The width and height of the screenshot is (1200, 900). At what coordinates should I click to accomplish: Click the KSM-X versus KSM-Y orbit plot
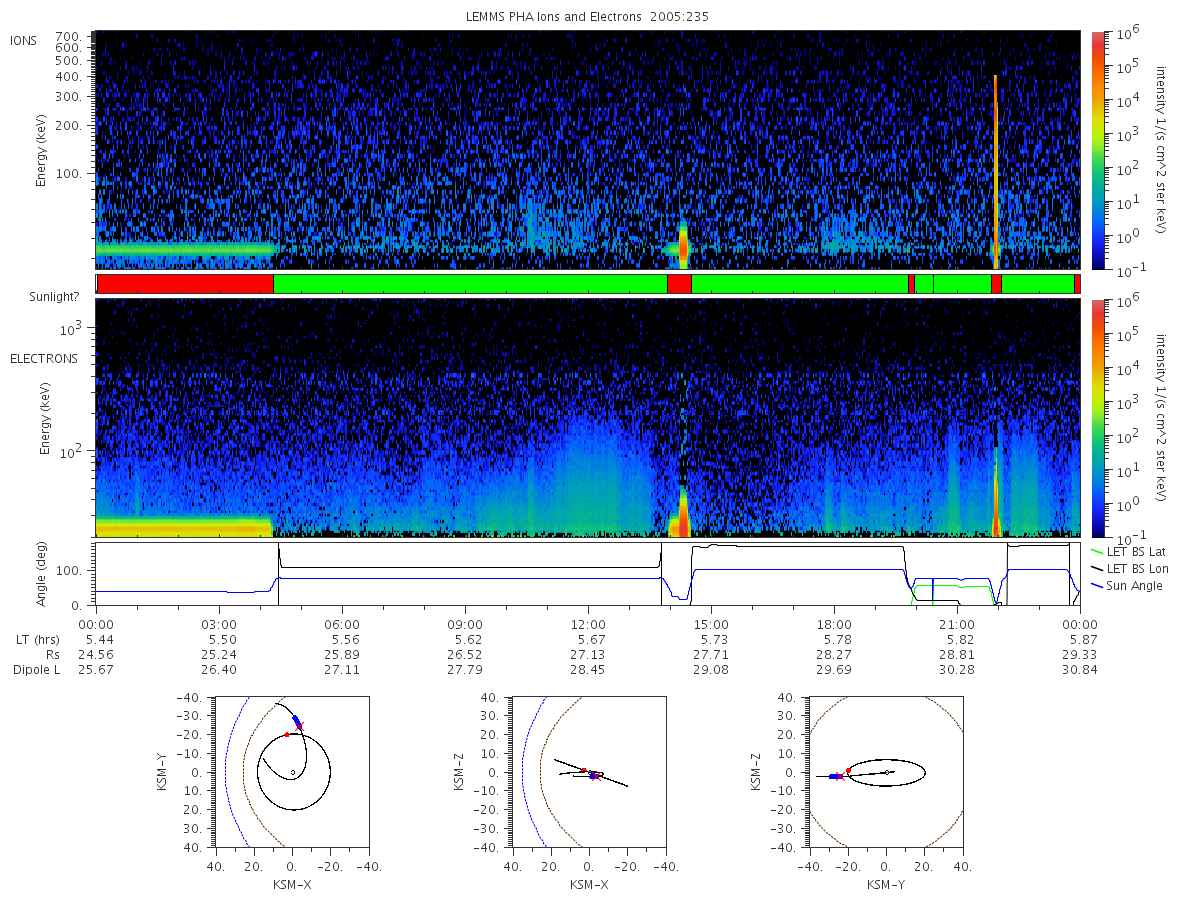tap(291, 772)
